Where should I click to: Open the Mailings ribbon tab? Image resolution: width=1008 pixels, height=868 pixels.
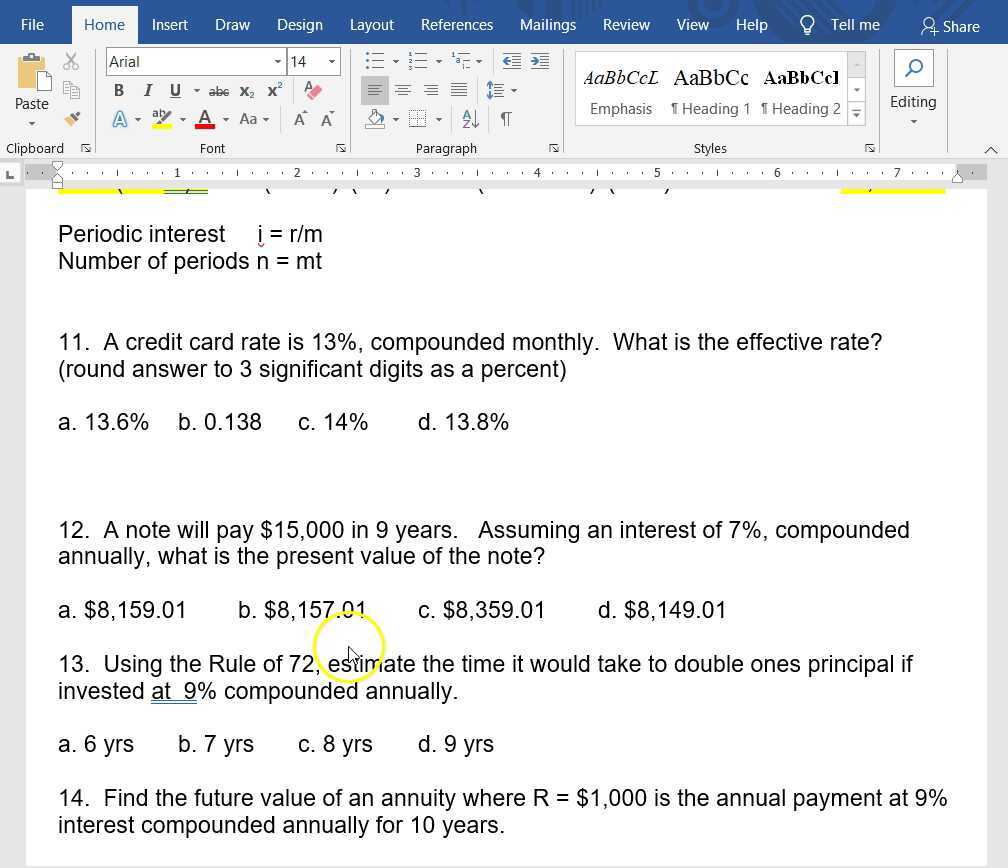tap(548, 25)
